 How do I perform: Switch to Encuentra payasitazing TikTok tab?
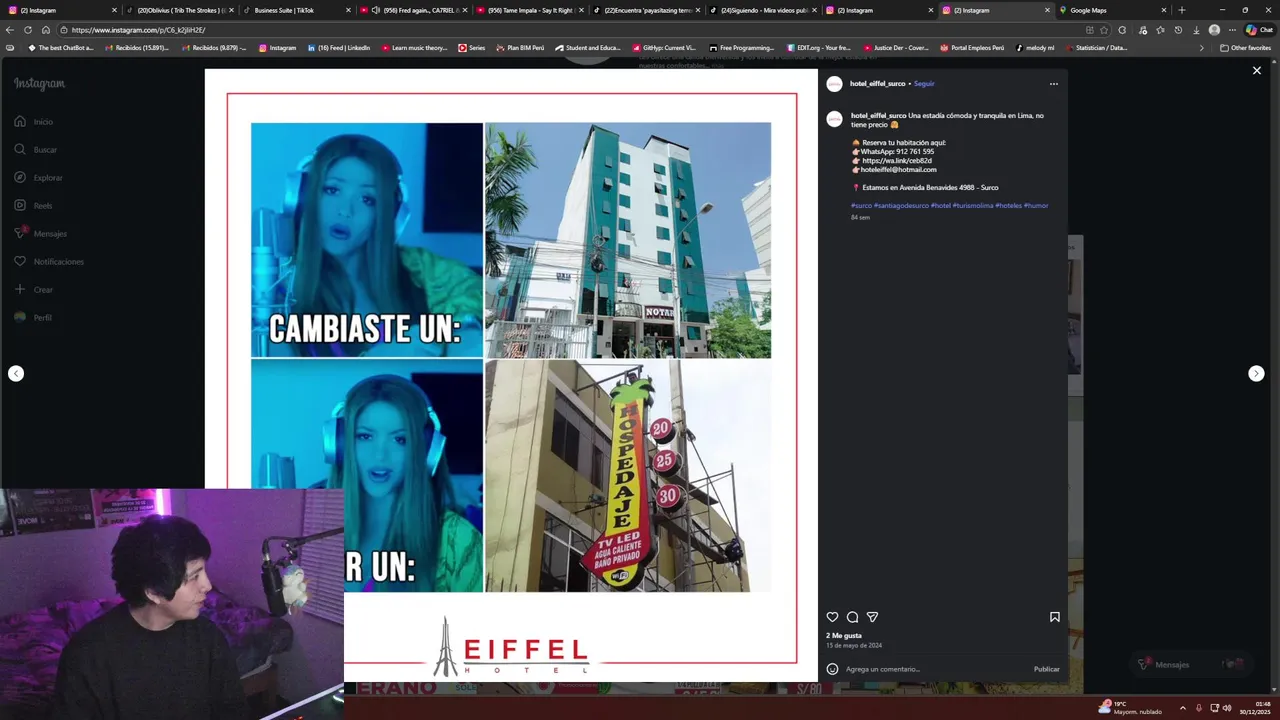click(x=645, y=10)
